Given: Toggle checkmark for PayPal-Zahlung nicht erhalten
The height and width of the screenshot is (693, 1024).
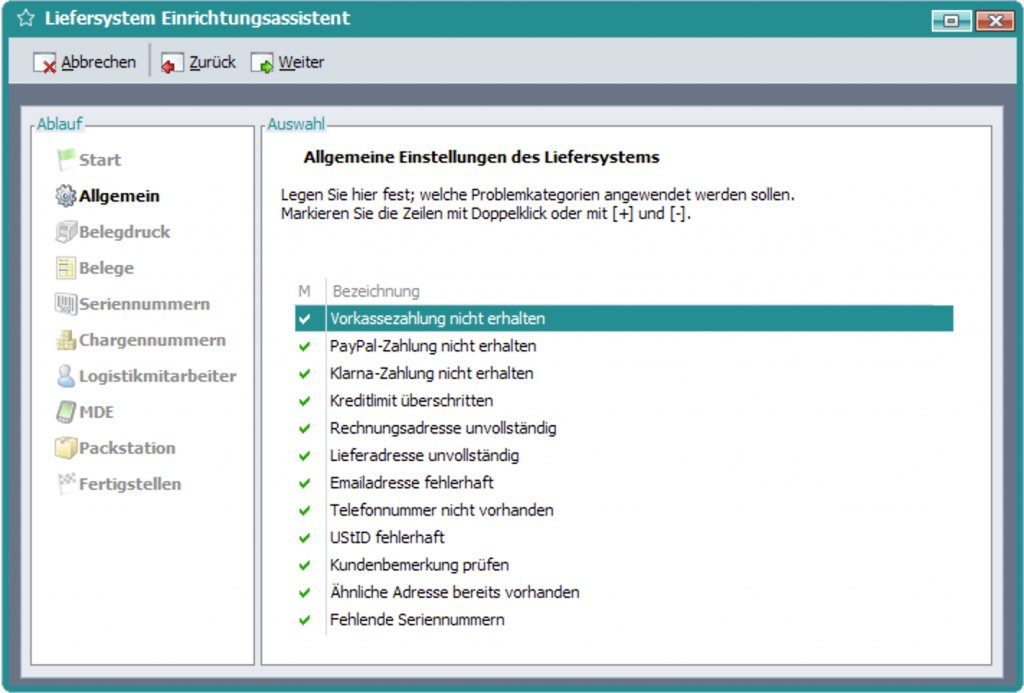Looking at the screenshot, I should [x=305, y=346].
